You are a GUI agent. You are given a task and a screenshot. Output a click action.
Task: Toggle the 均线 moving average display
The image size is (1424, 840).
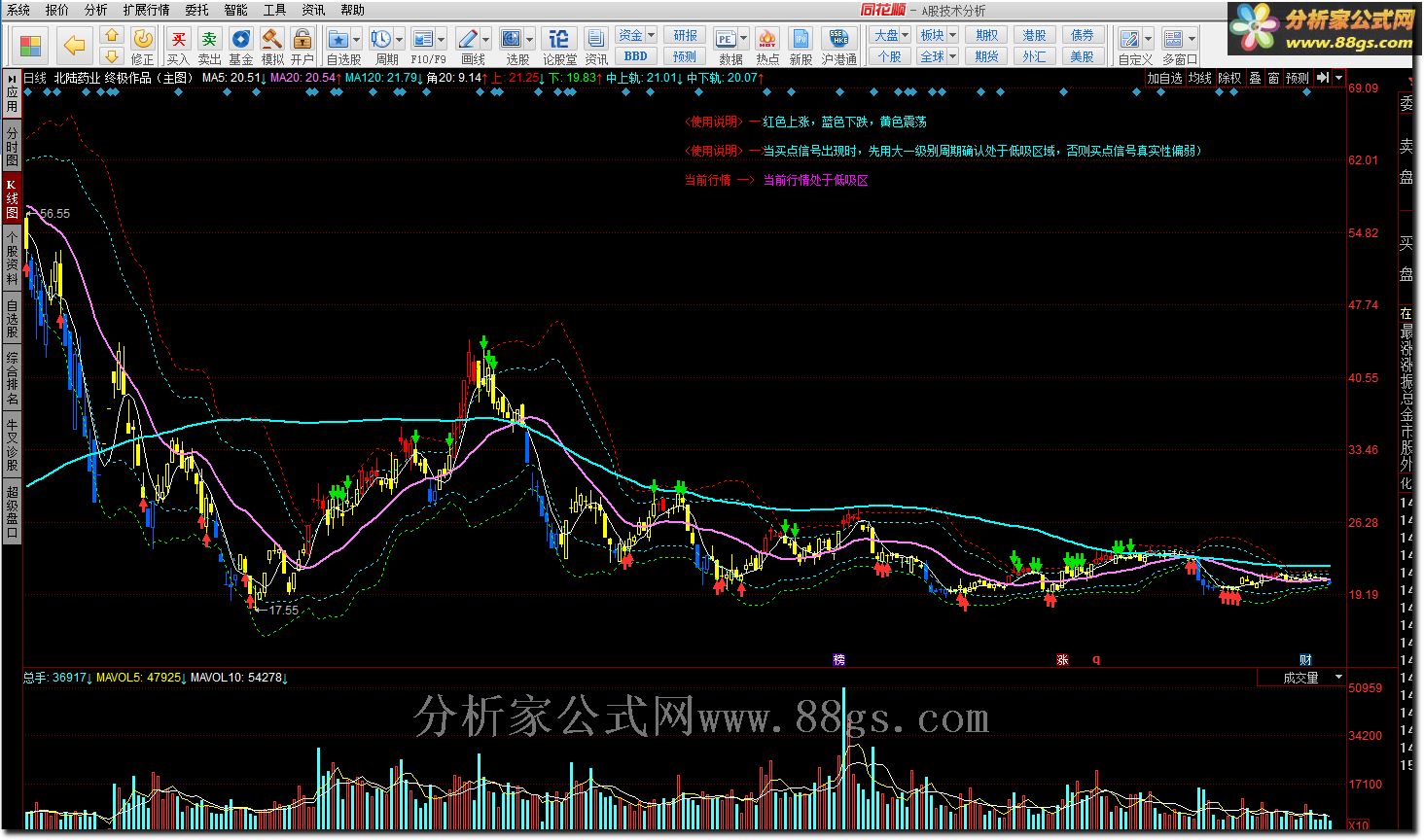click(x=1201, y=78)
